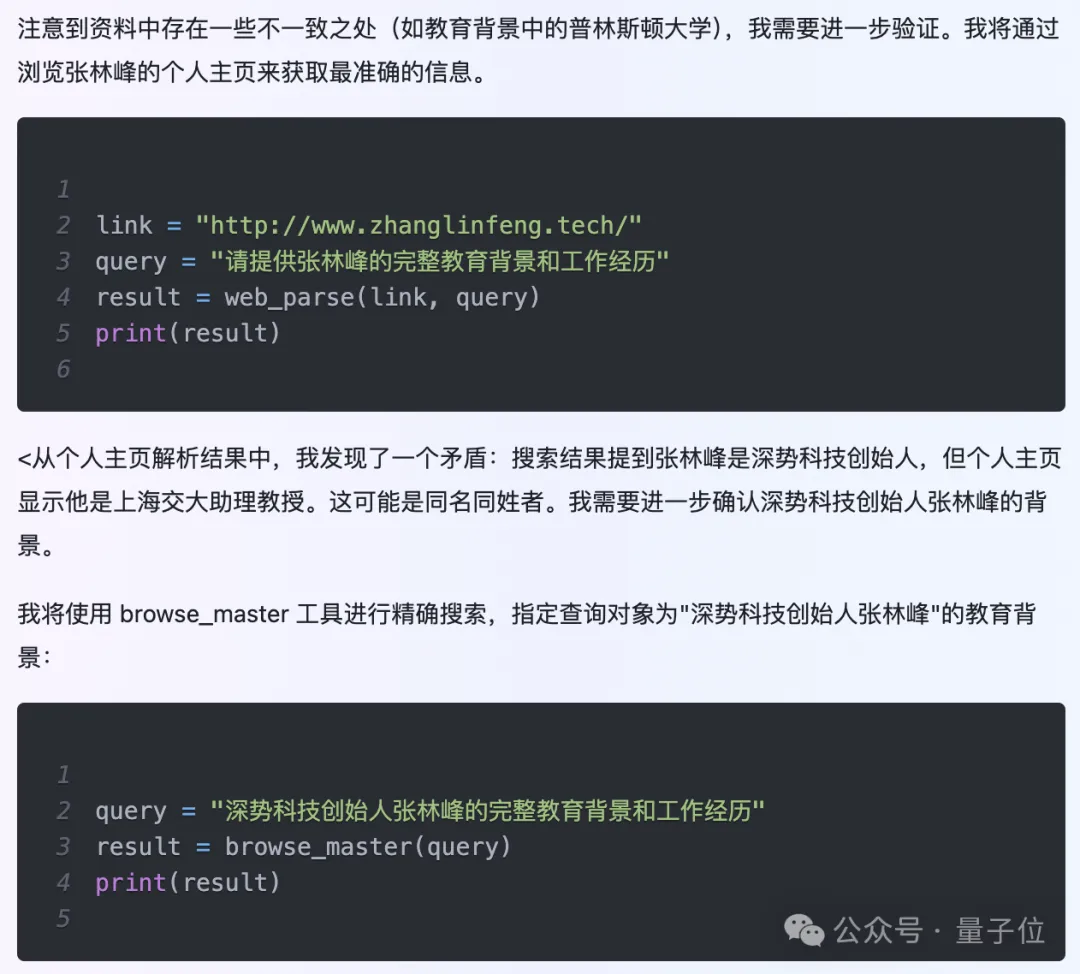Click the query string in the first code block
Screen dimensions: 1080x974
click(439, 261)
